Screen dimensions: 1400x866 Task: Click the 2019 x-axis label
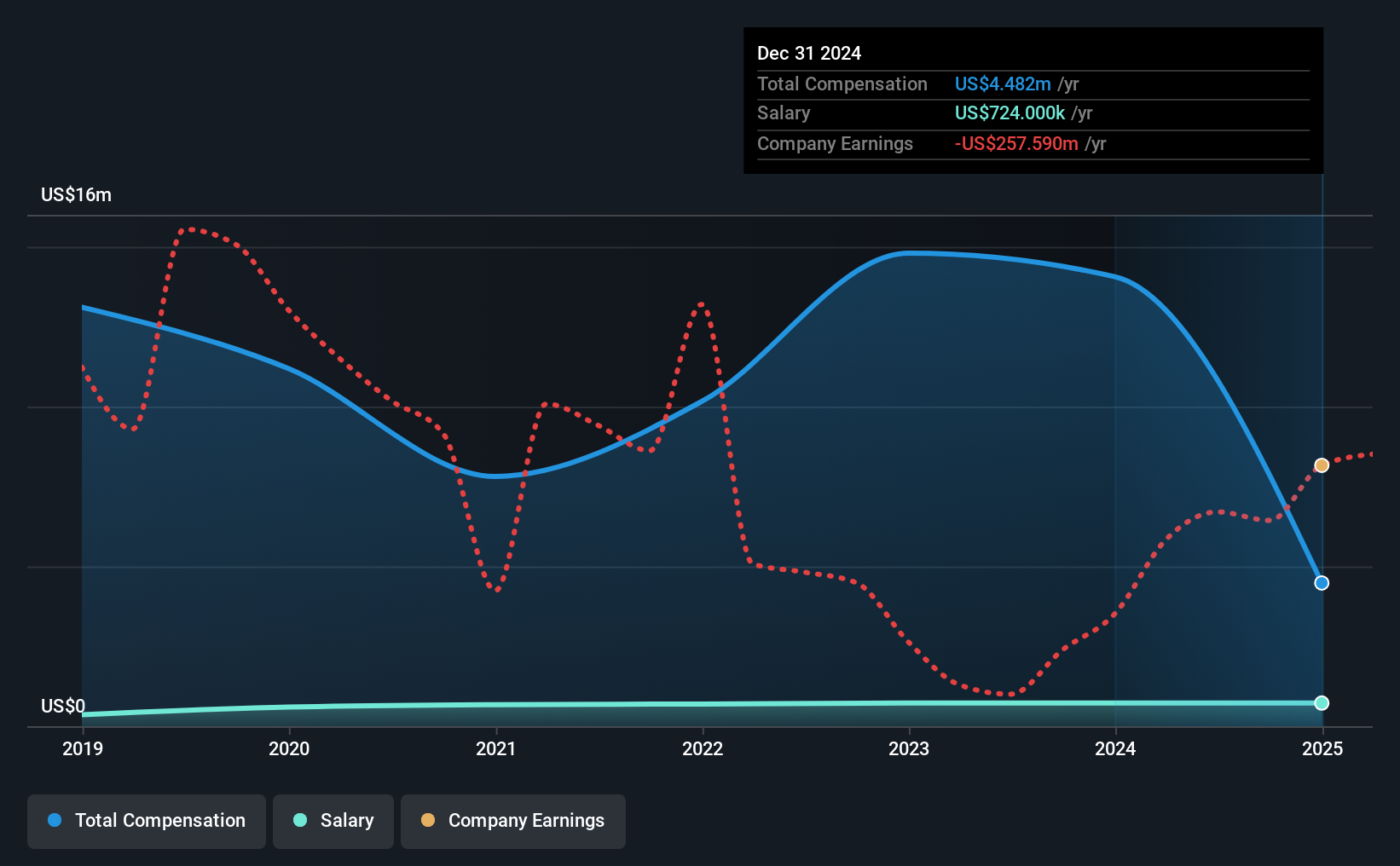point(83,748)
